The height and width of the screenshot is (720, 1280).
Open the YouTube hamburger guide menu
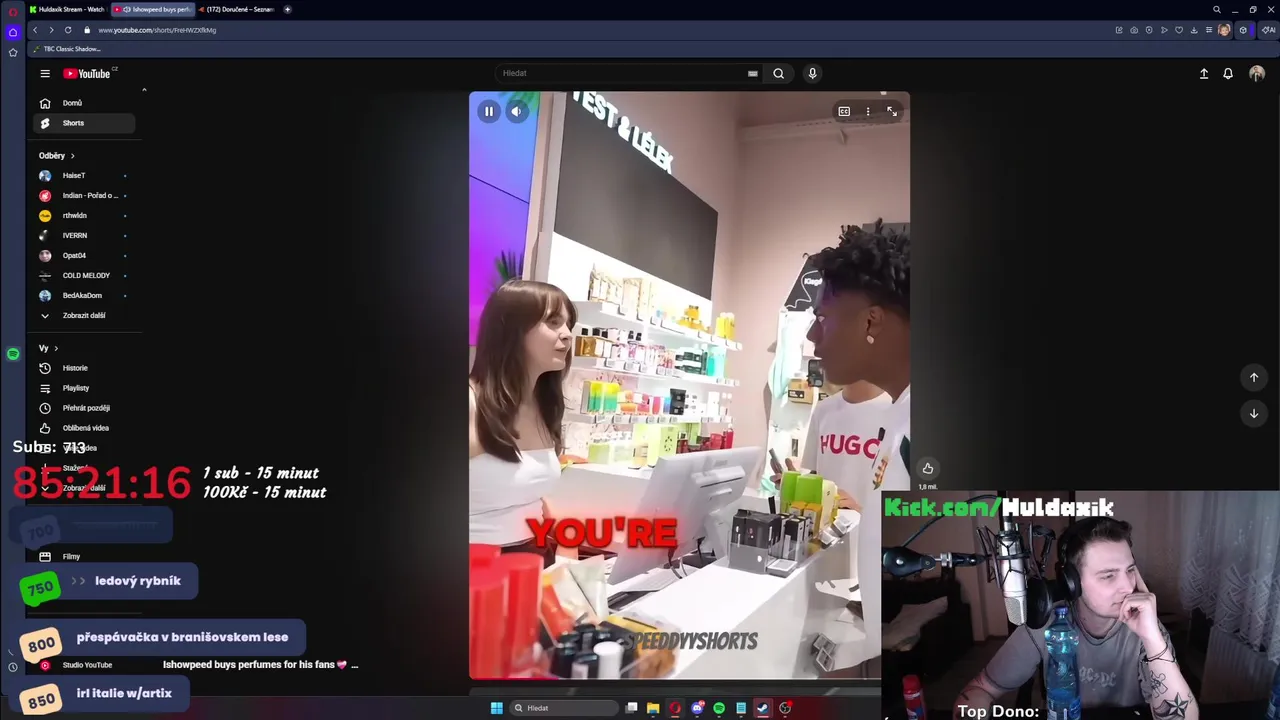pyautogui.click(x=45, y=73)
